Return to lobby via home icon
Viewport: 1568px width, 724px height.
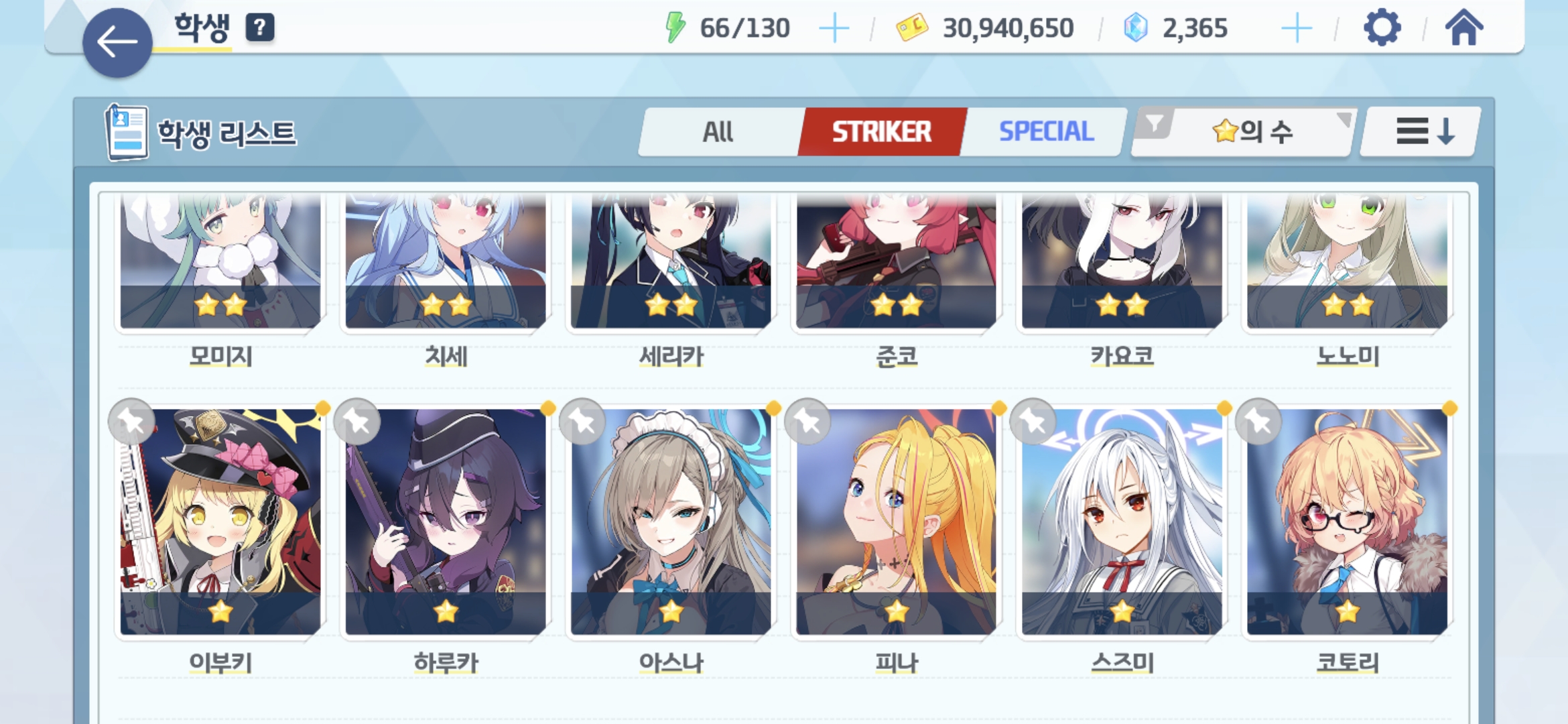1464,28
